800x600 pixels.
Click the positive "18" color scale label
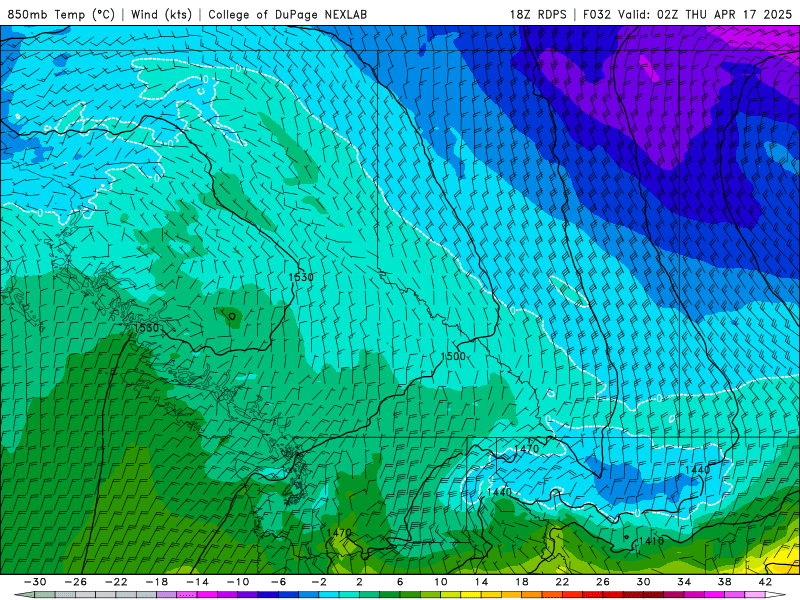pyautogui.click(x=521, y=582)
